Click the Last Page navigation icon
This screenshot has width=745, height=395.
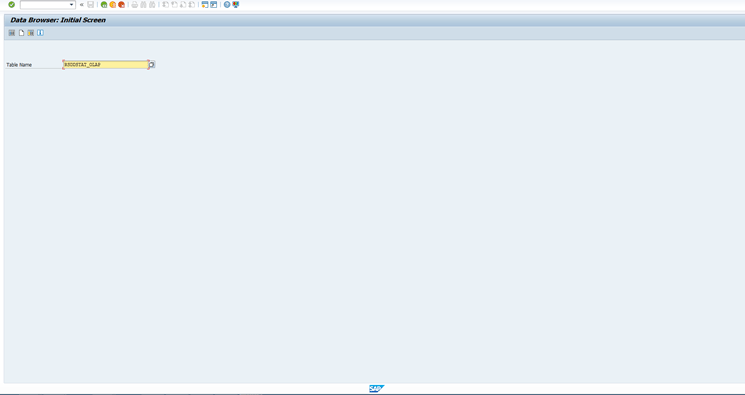click(191, 5)
